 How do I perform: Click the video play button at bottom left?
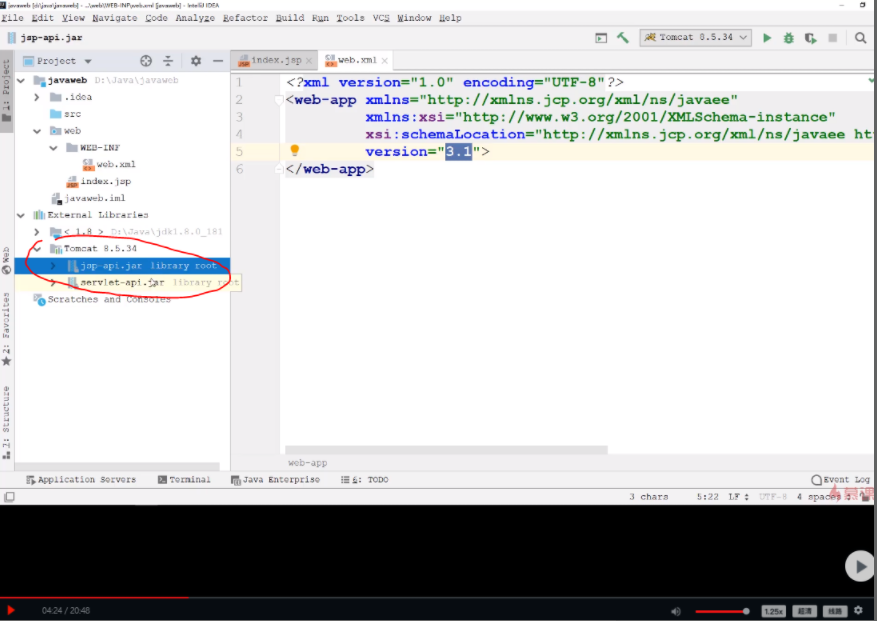[x=10, y=610]
